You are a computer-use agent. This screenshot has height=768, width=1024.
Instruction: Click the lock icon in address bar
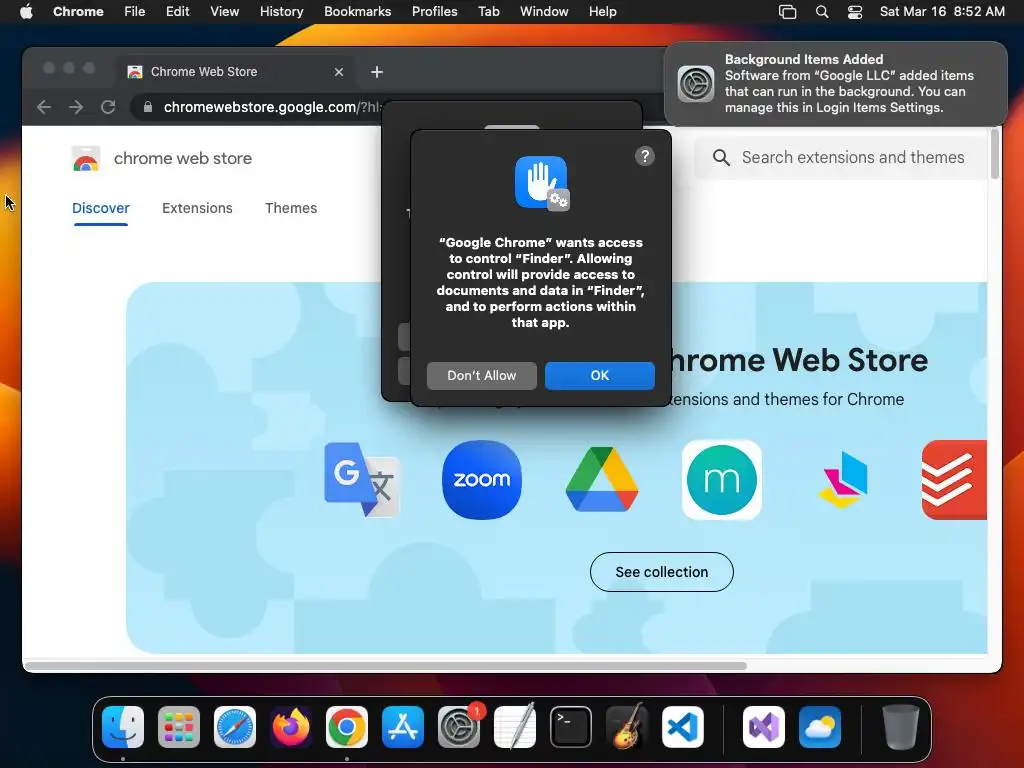(x=148, y=107)
